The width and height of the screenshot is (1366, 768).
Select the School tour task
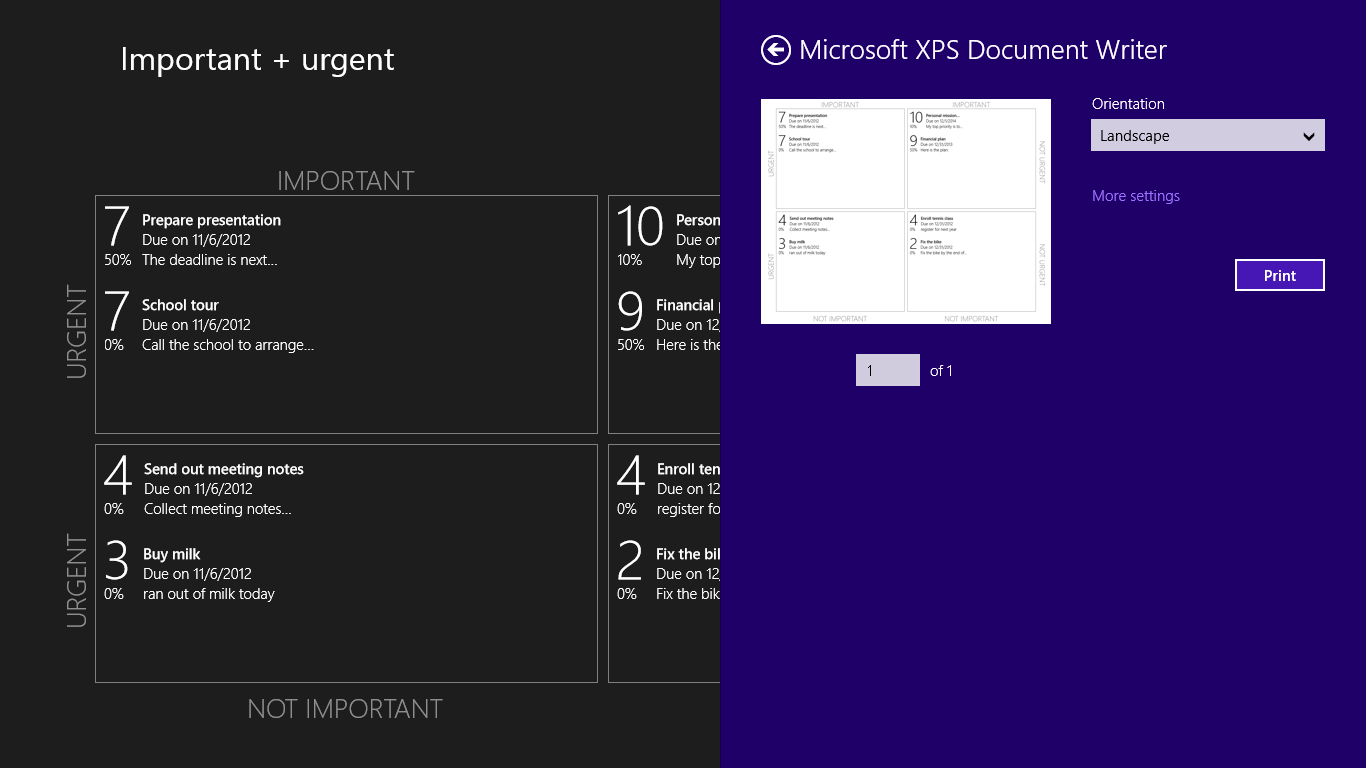click(x=180, y=305)
